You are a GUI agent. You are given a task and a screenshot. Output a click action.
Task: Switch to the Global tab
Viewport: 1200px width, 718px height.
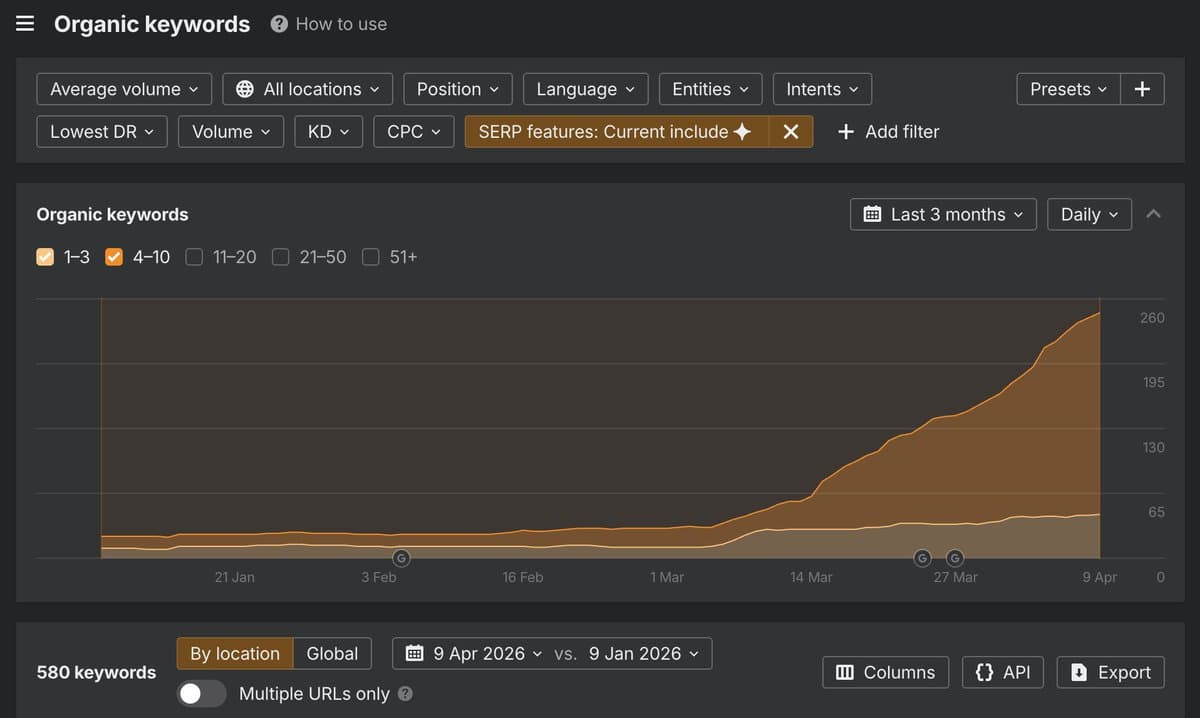click(x=332, y=653)
